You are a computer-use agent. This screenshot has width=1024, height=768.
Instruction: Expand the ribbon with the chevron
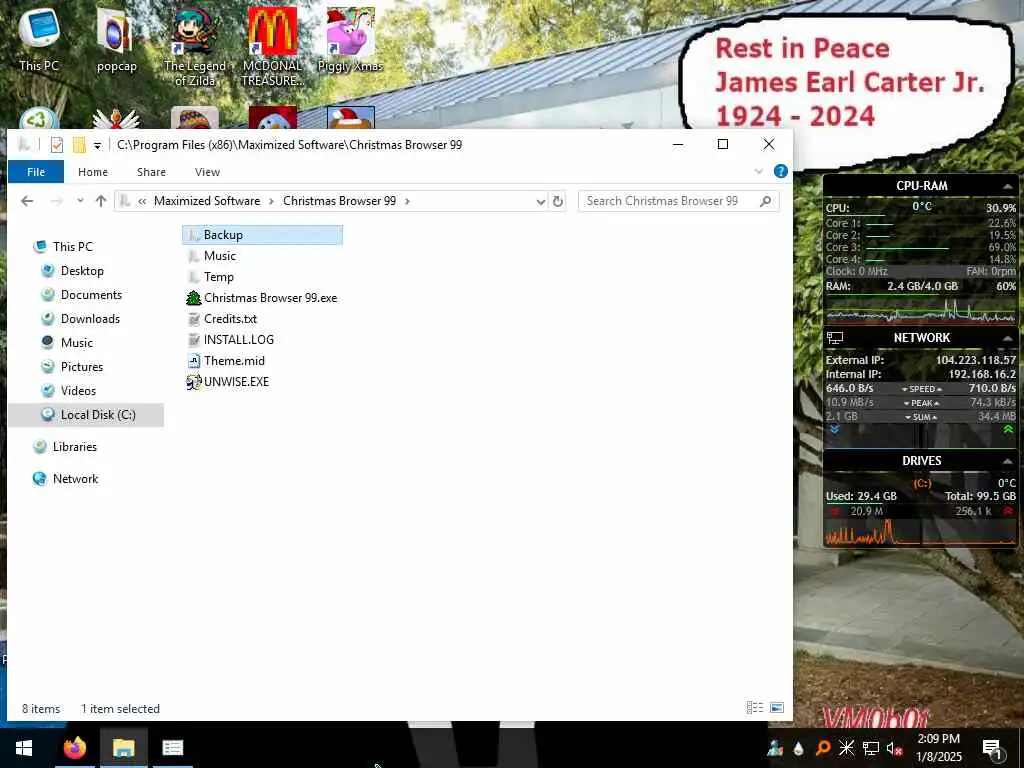click(759, 172)
